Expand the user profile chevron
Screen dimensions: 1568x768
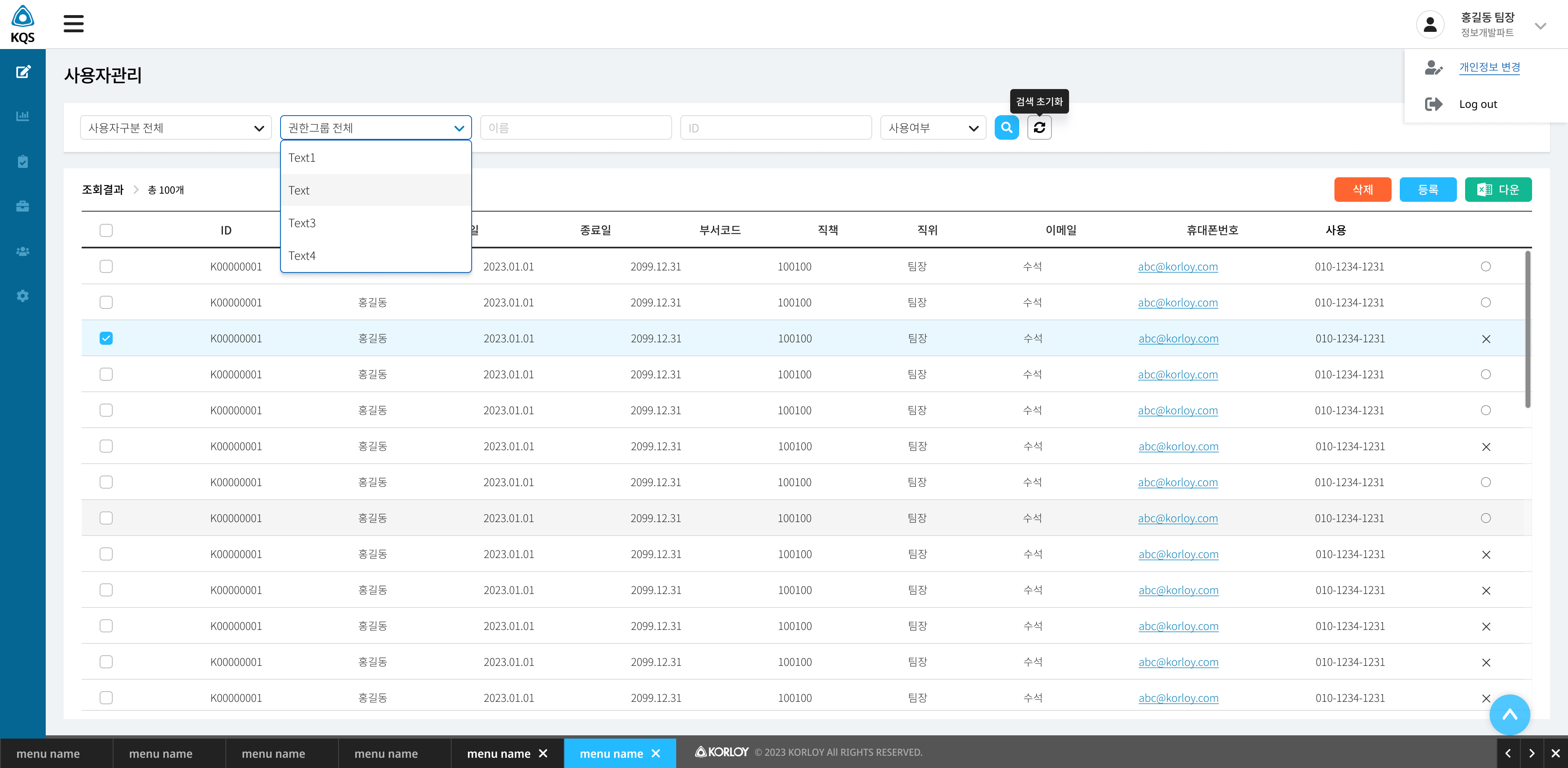pos(1540,26)
